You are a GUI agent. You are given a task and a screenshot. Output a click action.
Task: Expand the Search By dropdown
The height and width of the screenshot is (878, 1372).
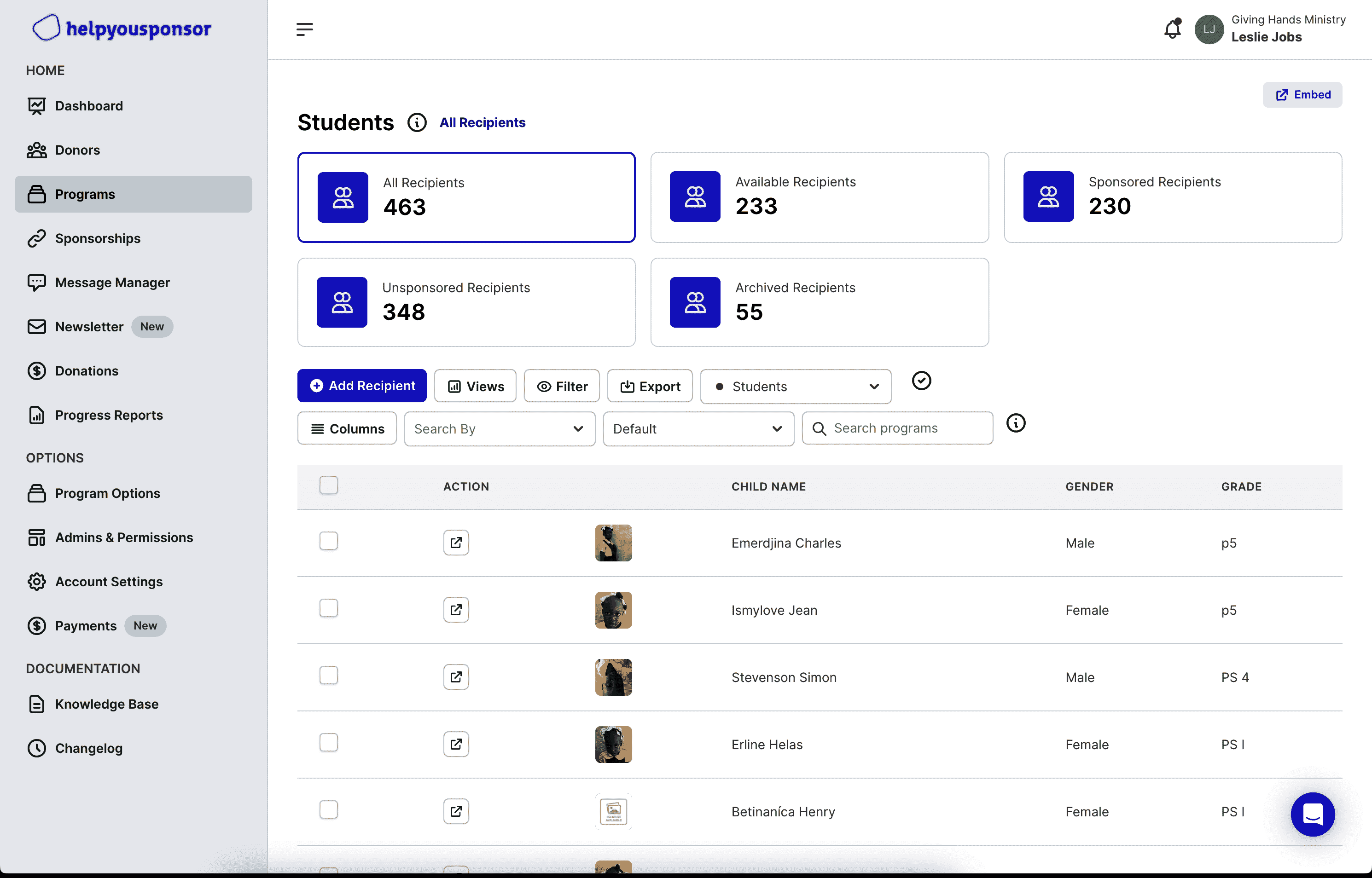[499, 429]
